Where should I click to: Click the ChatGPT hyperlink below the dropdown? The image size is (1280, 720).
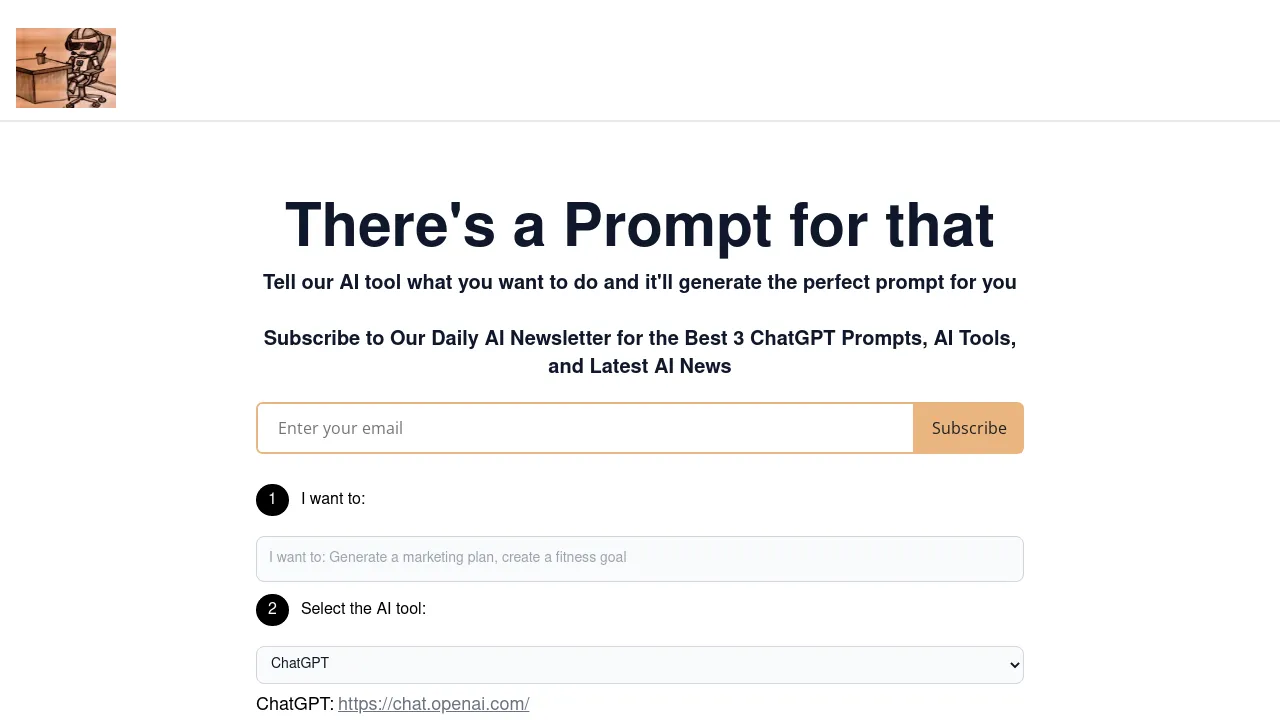tap(433, 704)
